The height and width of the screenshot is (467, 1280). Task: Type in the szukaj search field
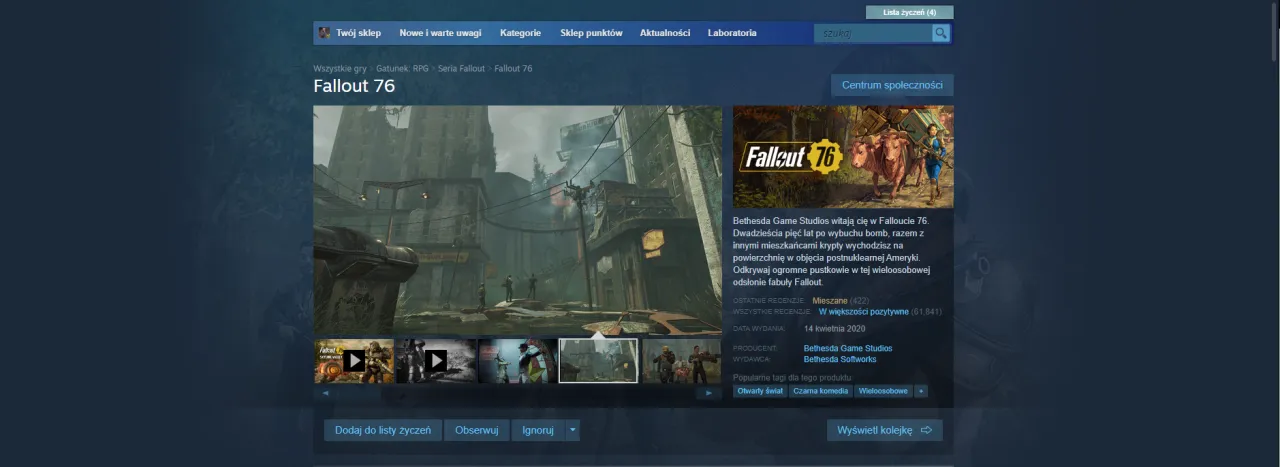872,33
